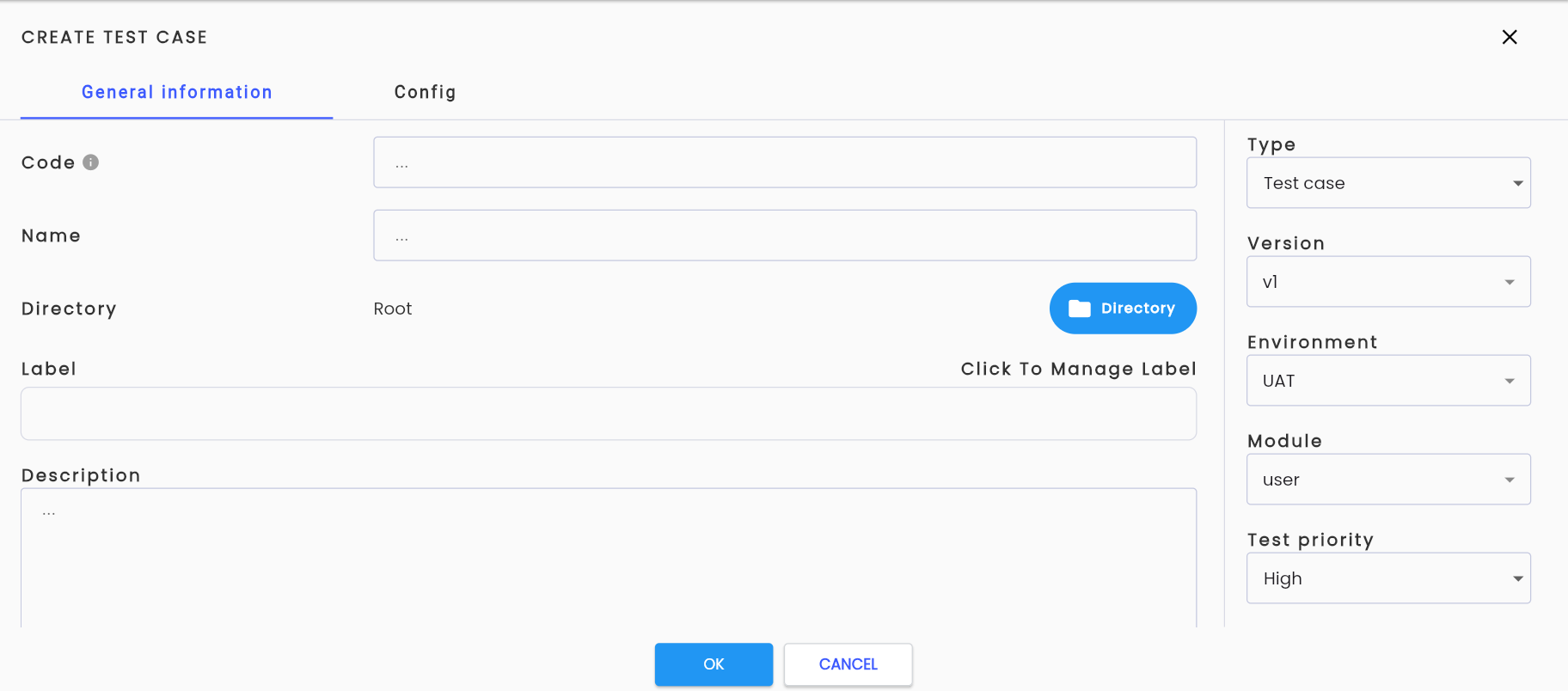Screen dimensions: 1568x691
Task: Close the Create Test Case dialog
Action: [1510, 37]
